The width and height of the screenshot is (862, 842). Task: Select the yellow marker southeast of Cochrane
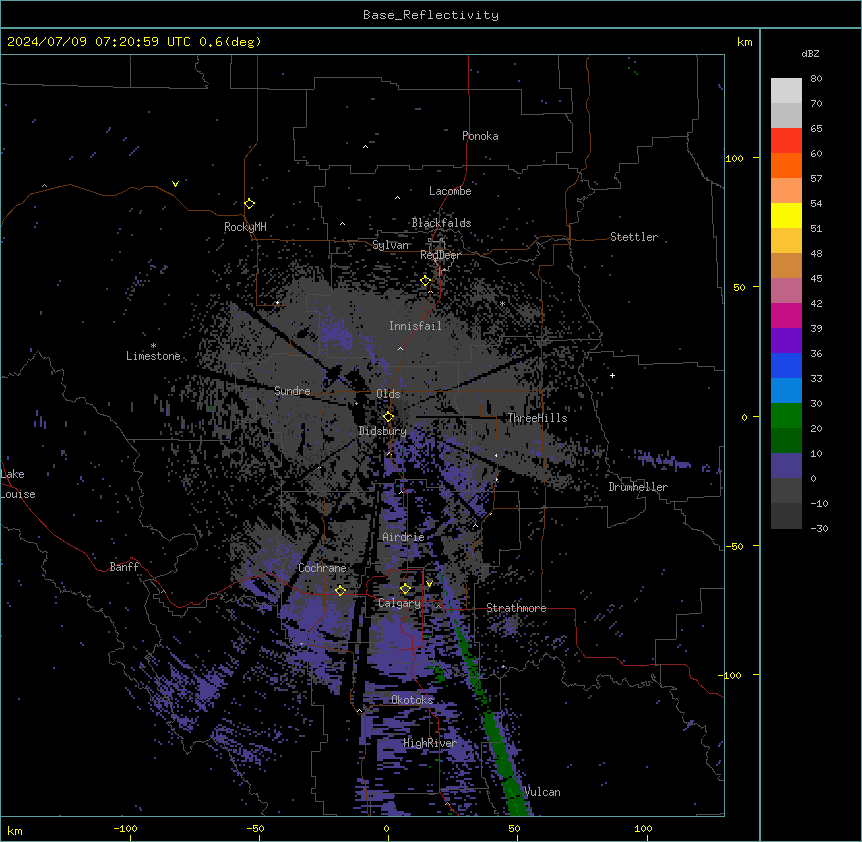click(340, 590)
